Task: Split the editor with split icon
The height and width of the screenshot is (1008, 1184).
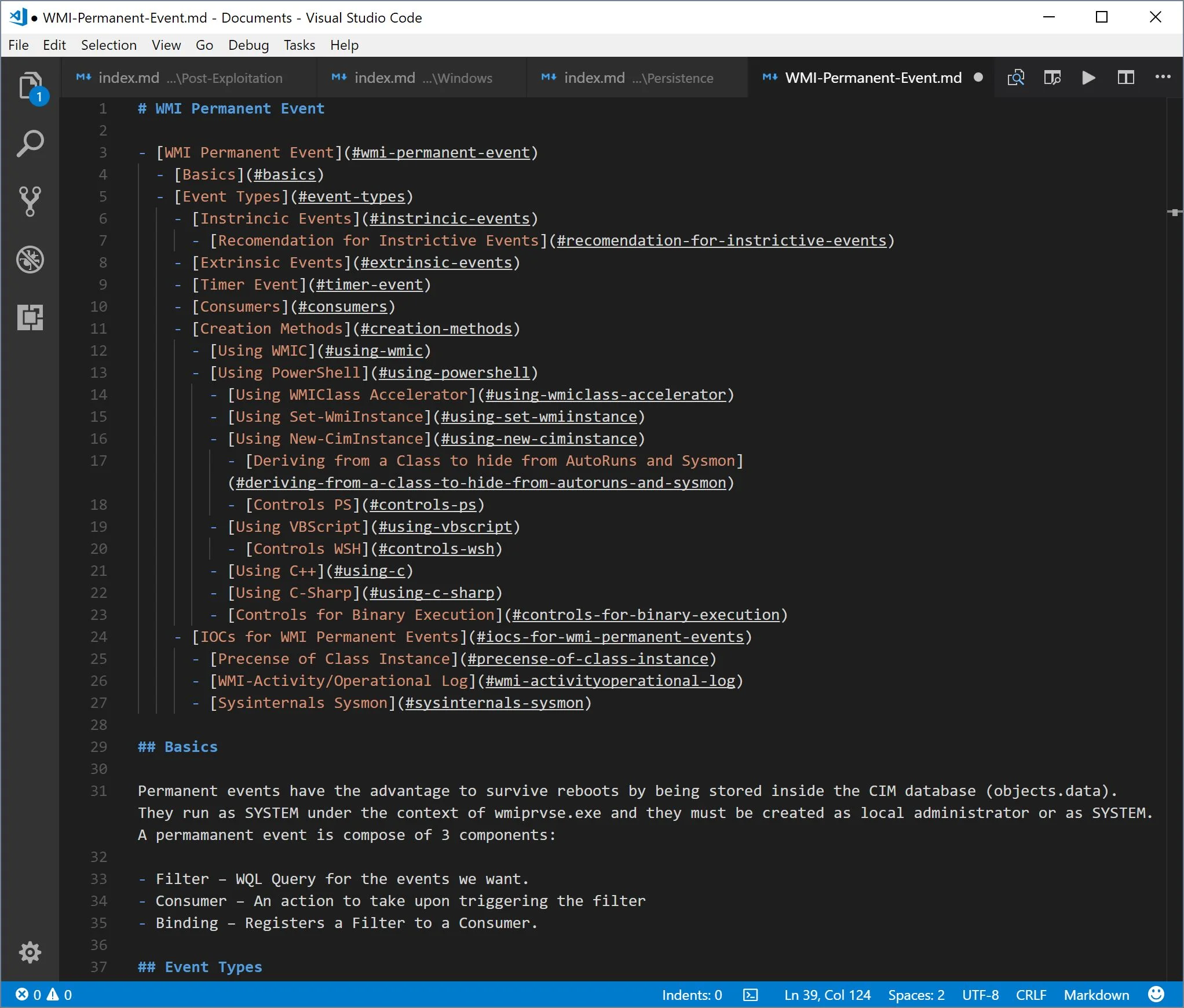Action: pyautogui.click(x=1125, y=78)
